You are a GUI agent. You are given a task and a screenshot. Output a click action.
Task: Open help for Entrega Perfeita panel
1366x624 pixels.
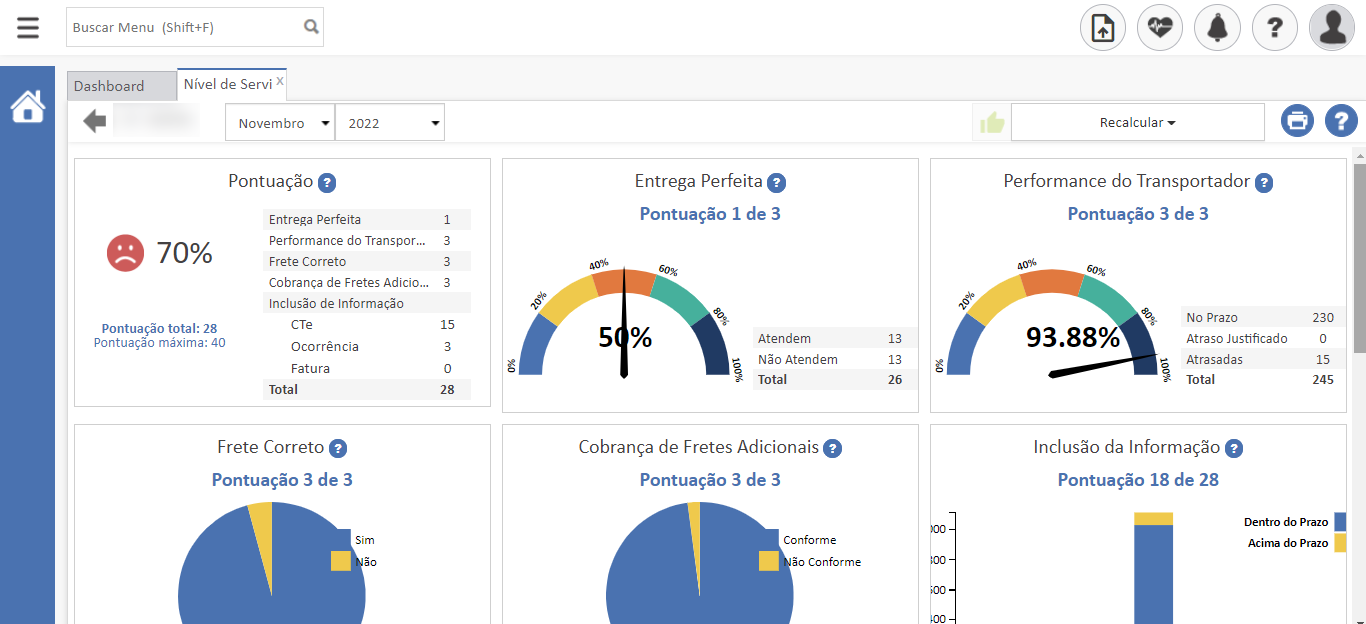pyautogui.click(x=776, y=183)
